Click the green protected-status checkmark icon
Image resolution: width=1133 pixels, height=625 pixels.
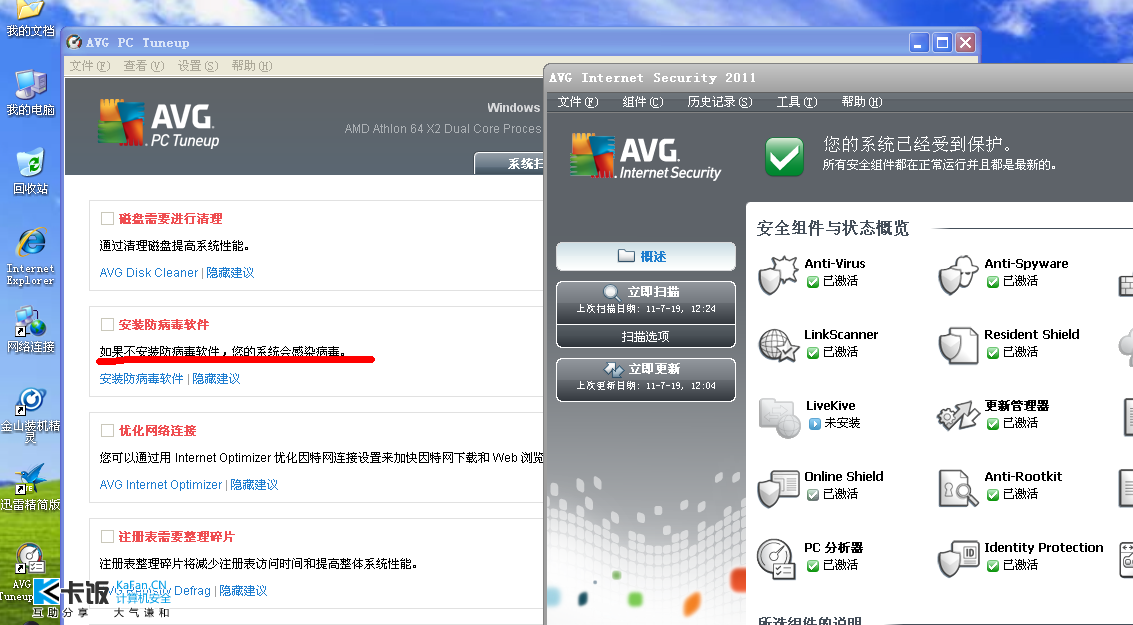(x=784, y=156)
